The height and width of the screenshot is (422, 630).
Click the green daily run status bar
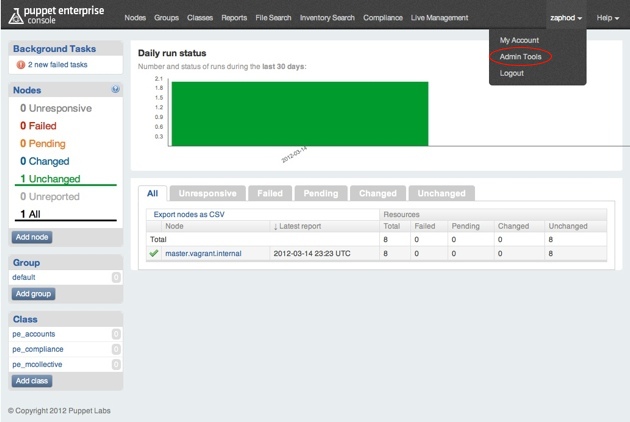click(x=300, y=114)
